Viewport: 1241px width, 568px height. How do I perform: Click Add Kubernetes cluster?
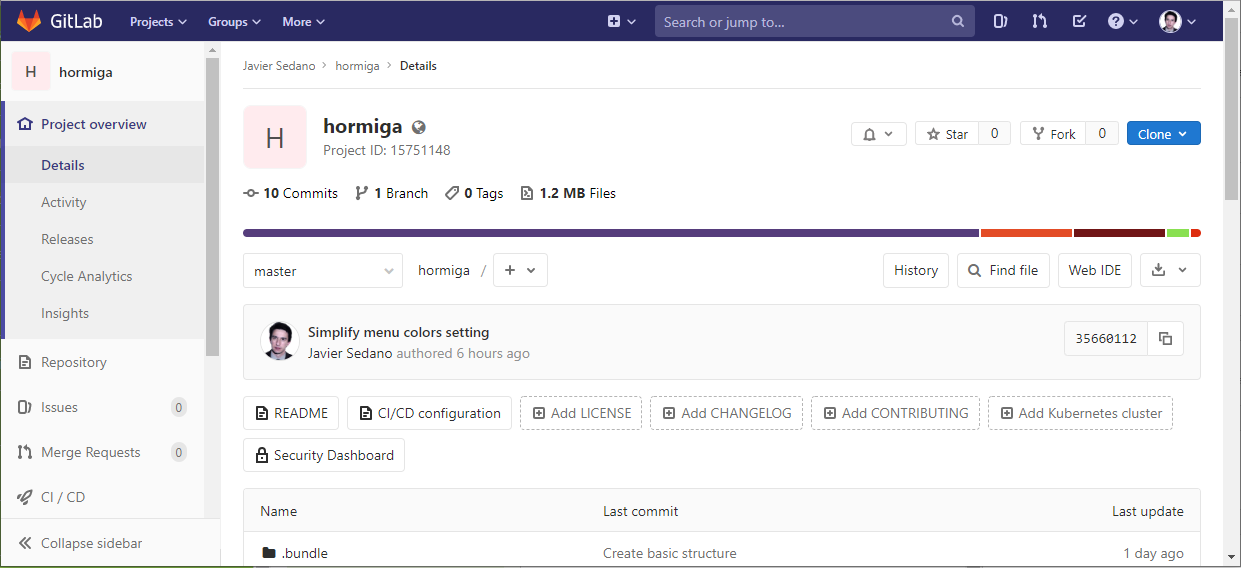(x=1080, y=413)
